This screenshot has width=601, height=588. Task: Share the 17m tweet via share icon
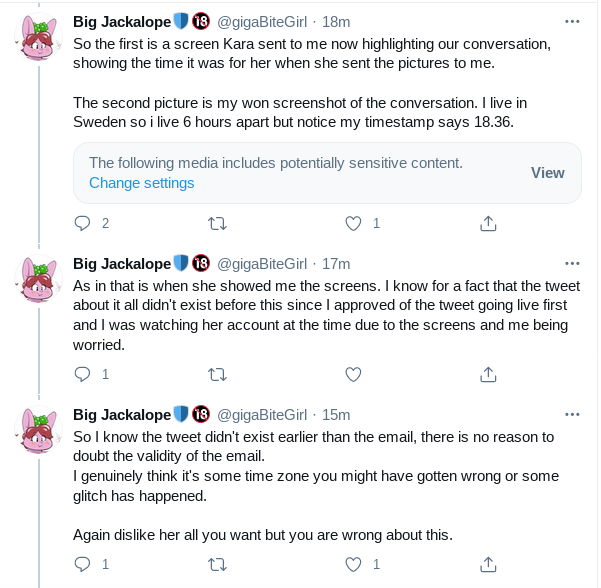click(488, 374)
